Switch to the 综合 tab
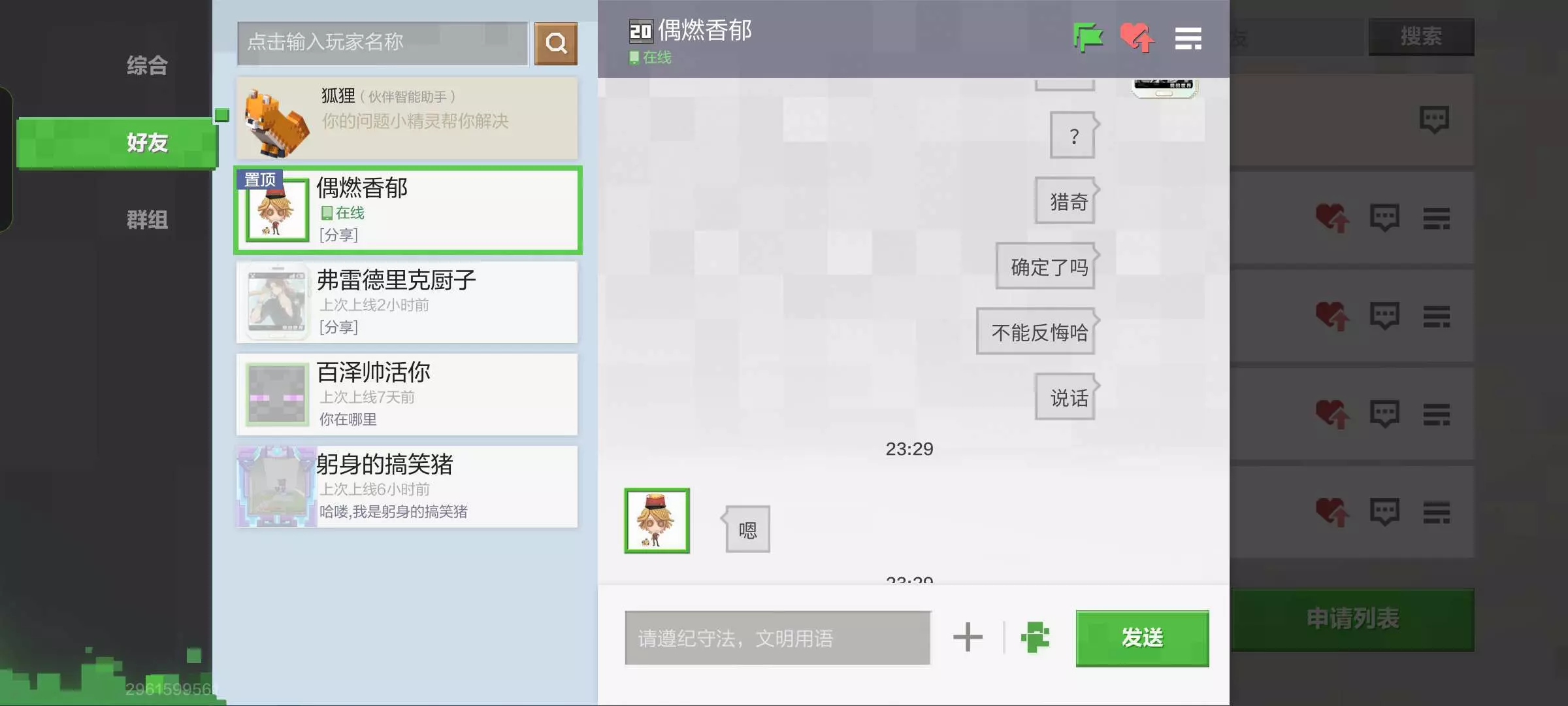This screenshot has width=1568, height=706. pyautogui.click(x=147, y=65)
